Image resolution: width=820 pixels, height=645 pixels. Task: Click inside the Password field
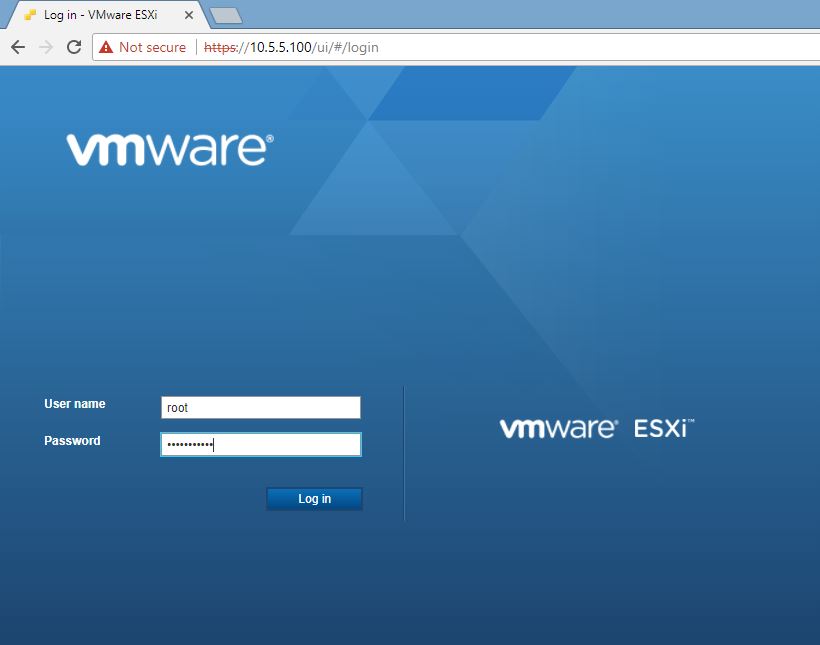(260, 444)
